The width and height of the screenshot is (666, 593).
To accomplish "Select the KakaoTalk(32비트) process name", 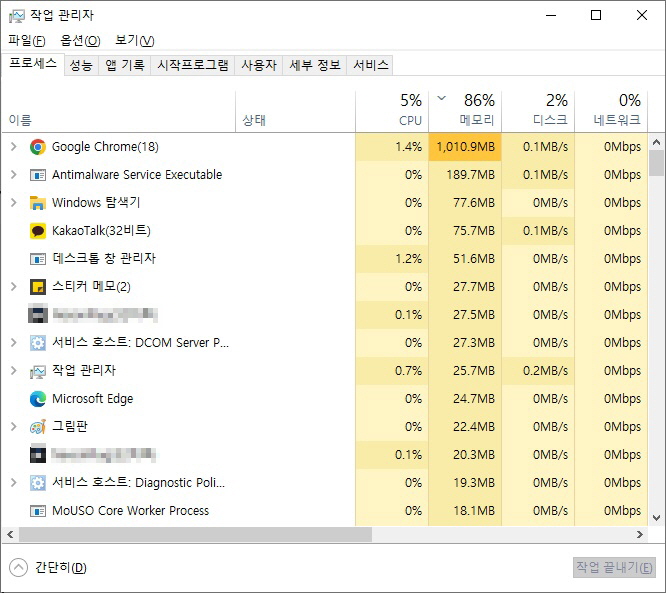I will coord(101,231).
